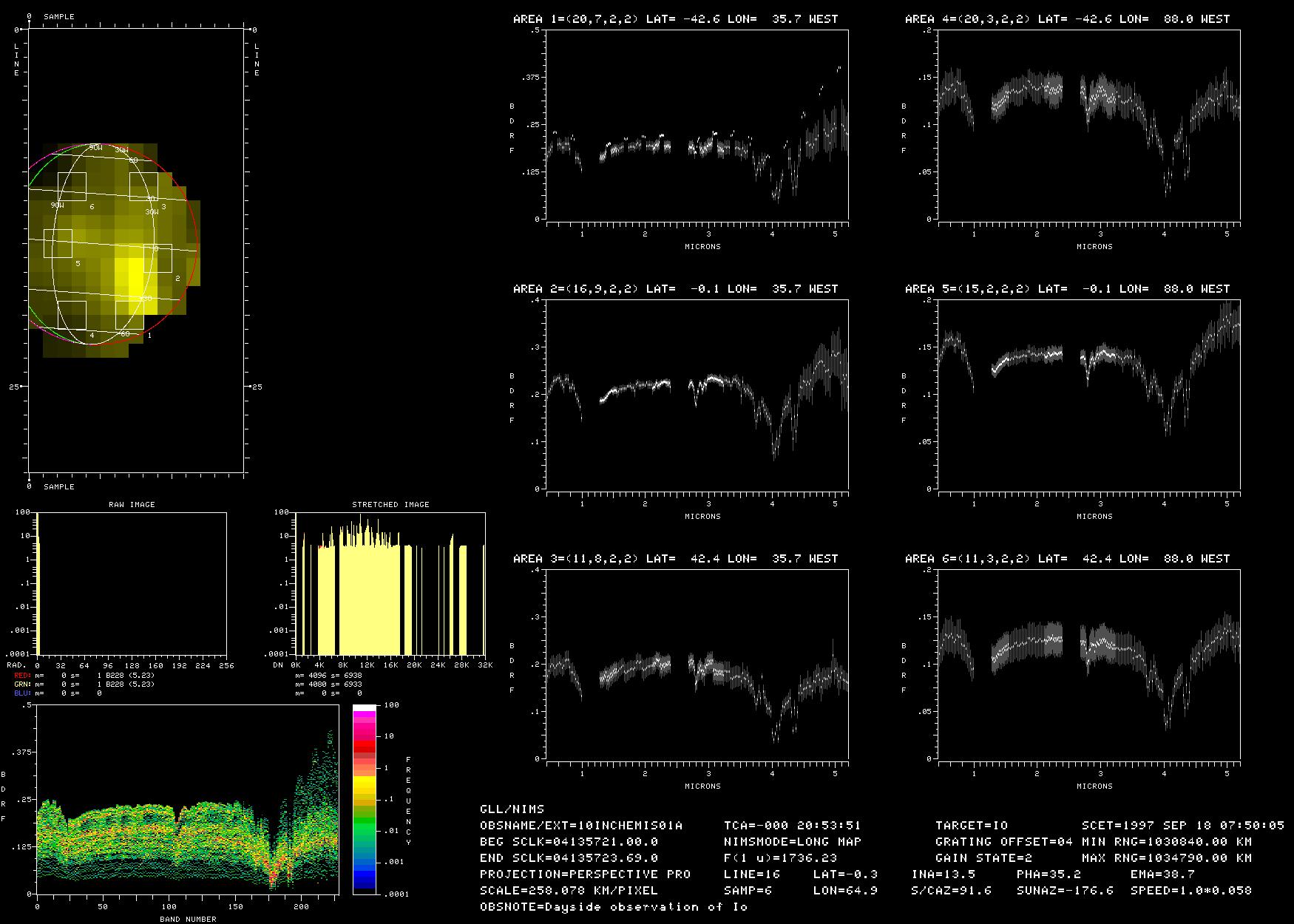This screenshot has height=924, width=1294.
Task: Click the OBSNOTE Dayside observation of Io
Action: 614,907
